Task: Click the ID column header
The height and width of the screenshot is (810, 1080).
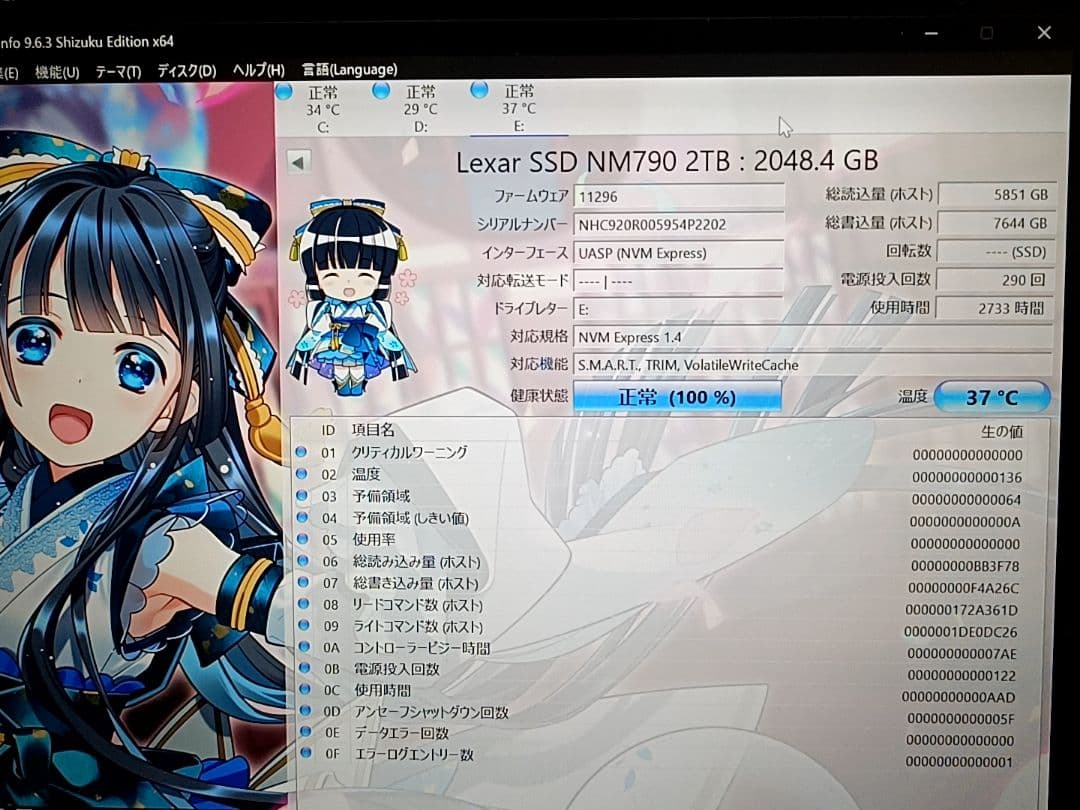Action: point(328,430)
